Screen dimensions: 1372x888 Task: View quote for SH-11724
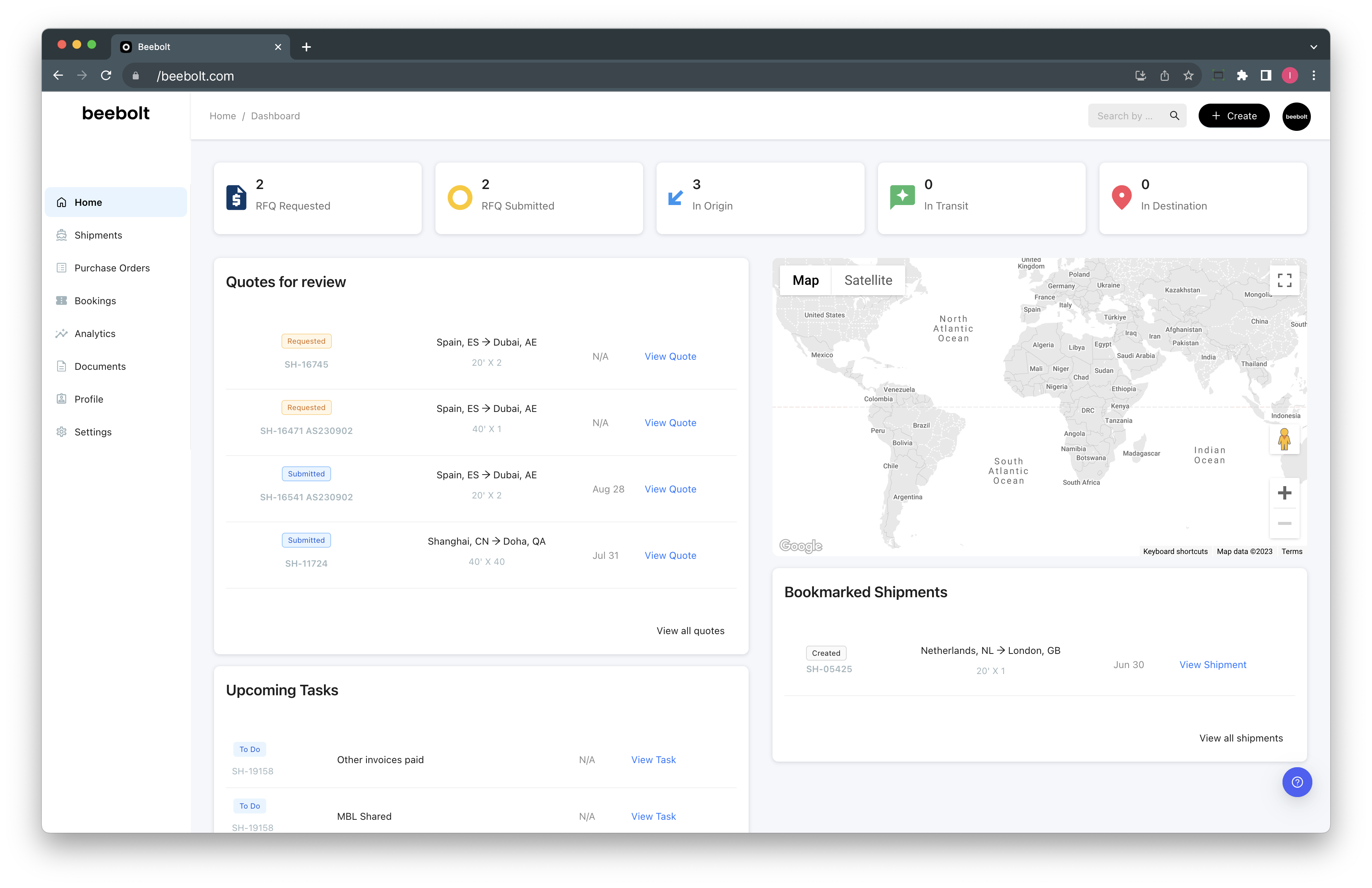click(670, 555)
